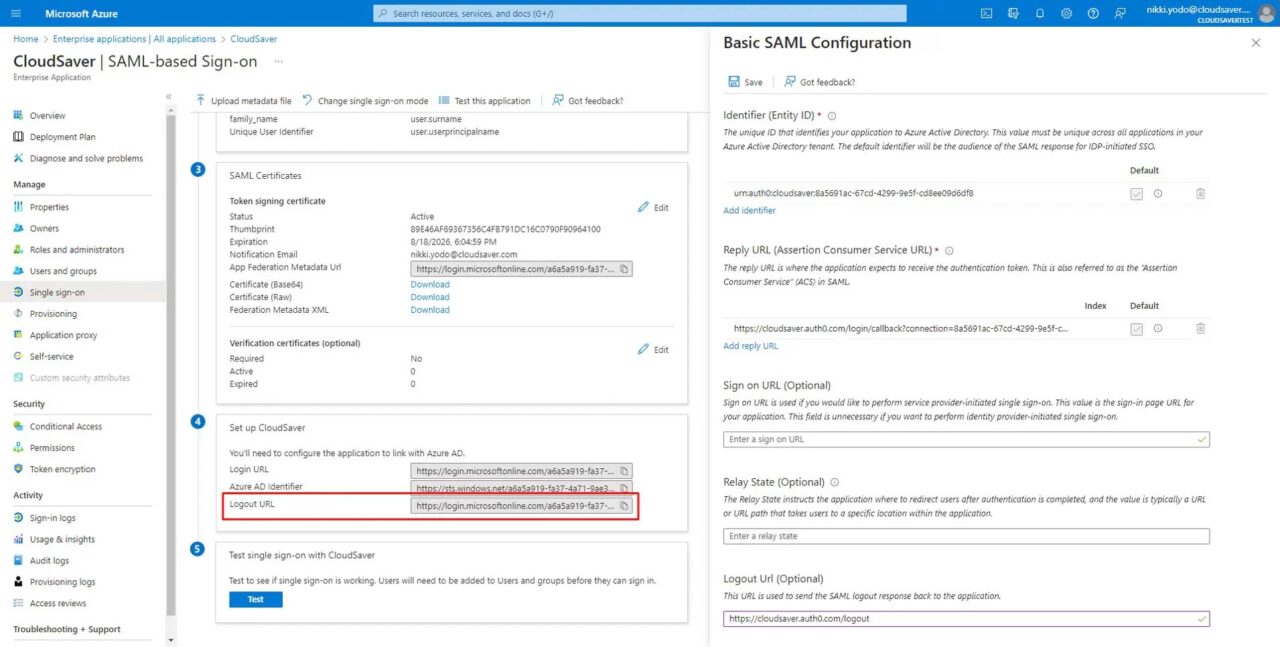1280x647 pixels.
Task: Open the portal settings gear
Action: click(1066, 13)
